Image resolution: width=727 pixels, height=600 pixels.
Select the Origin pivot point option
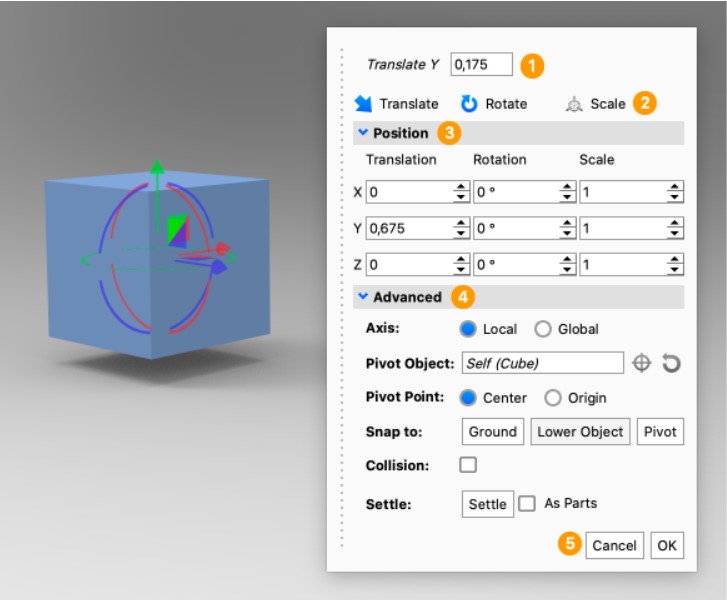553,398
